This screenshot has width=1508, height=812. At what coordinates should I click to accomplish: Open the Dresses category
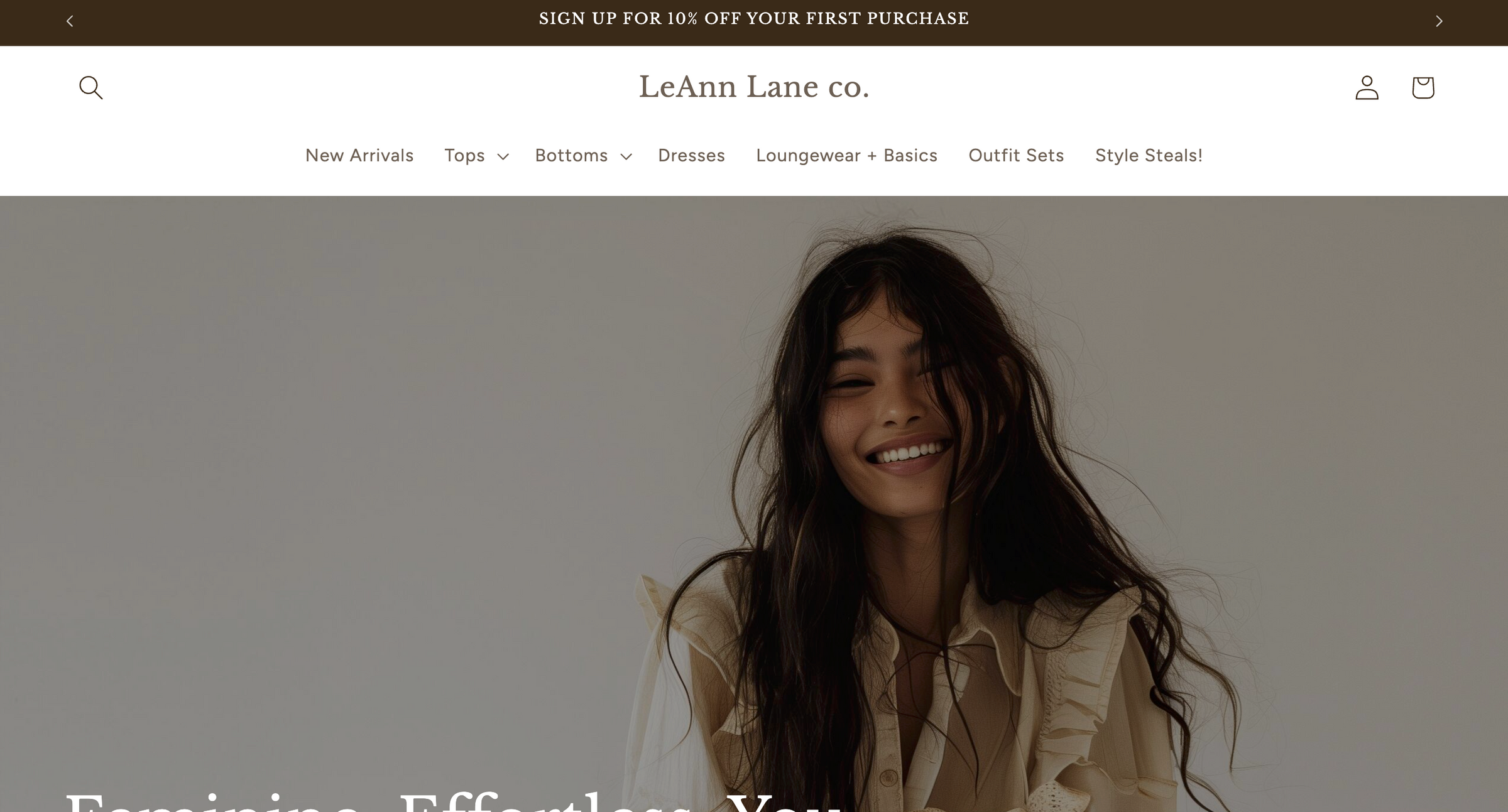691,155
